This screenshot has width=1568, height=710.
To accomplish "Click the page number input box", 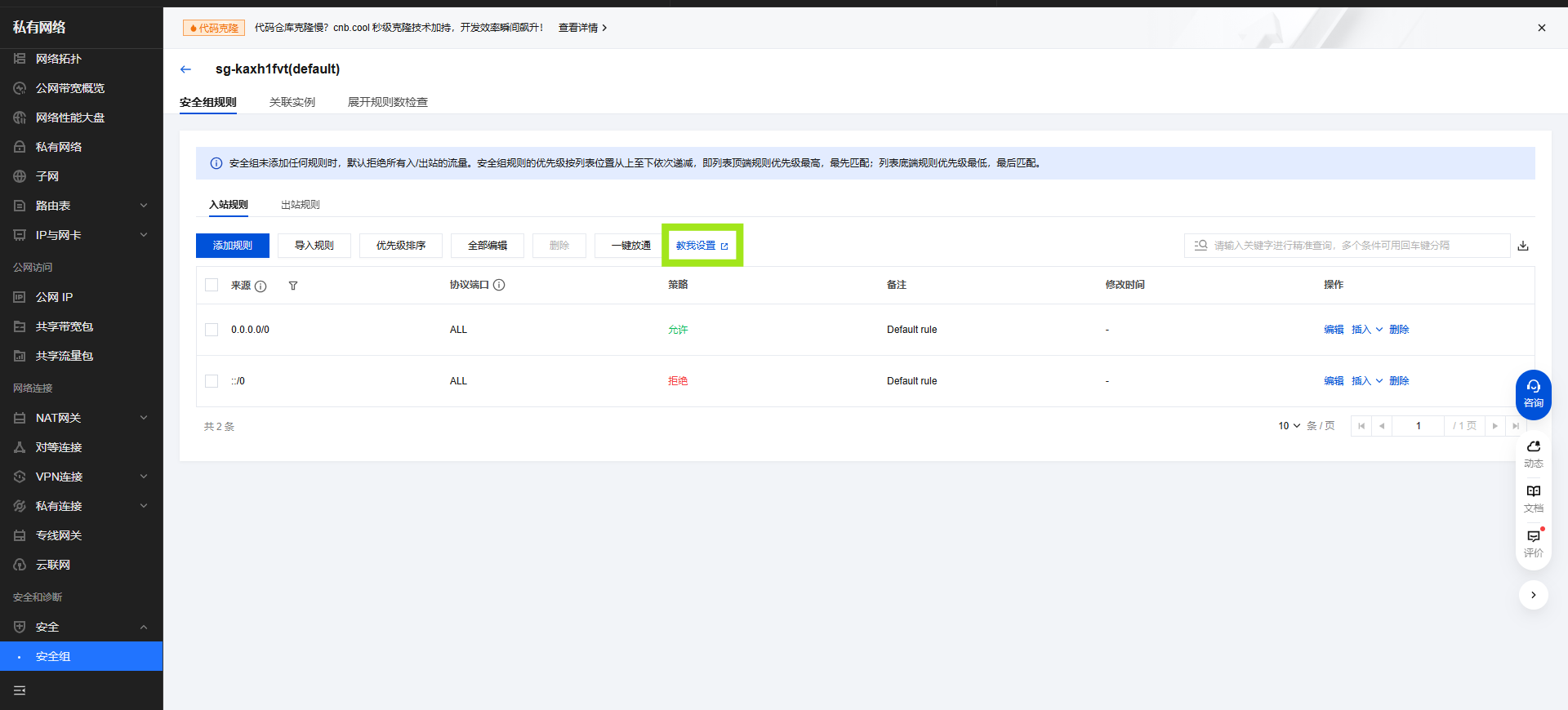I will [x=1419, y=426].
